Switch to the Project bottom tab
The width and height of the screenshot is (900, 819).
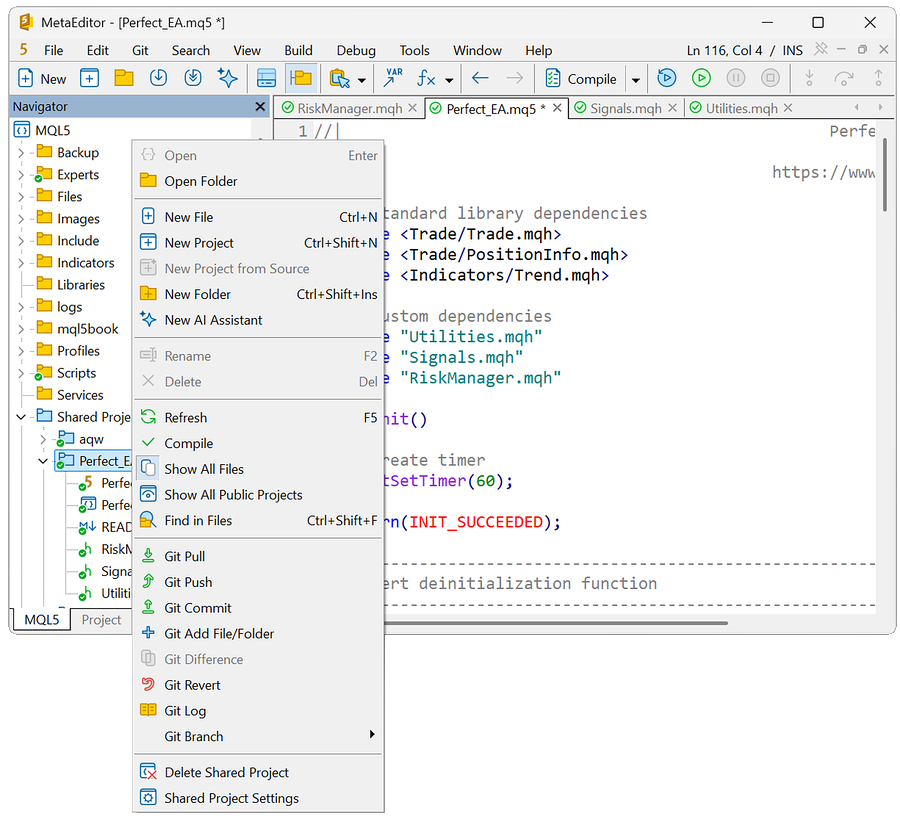point(101,620)
